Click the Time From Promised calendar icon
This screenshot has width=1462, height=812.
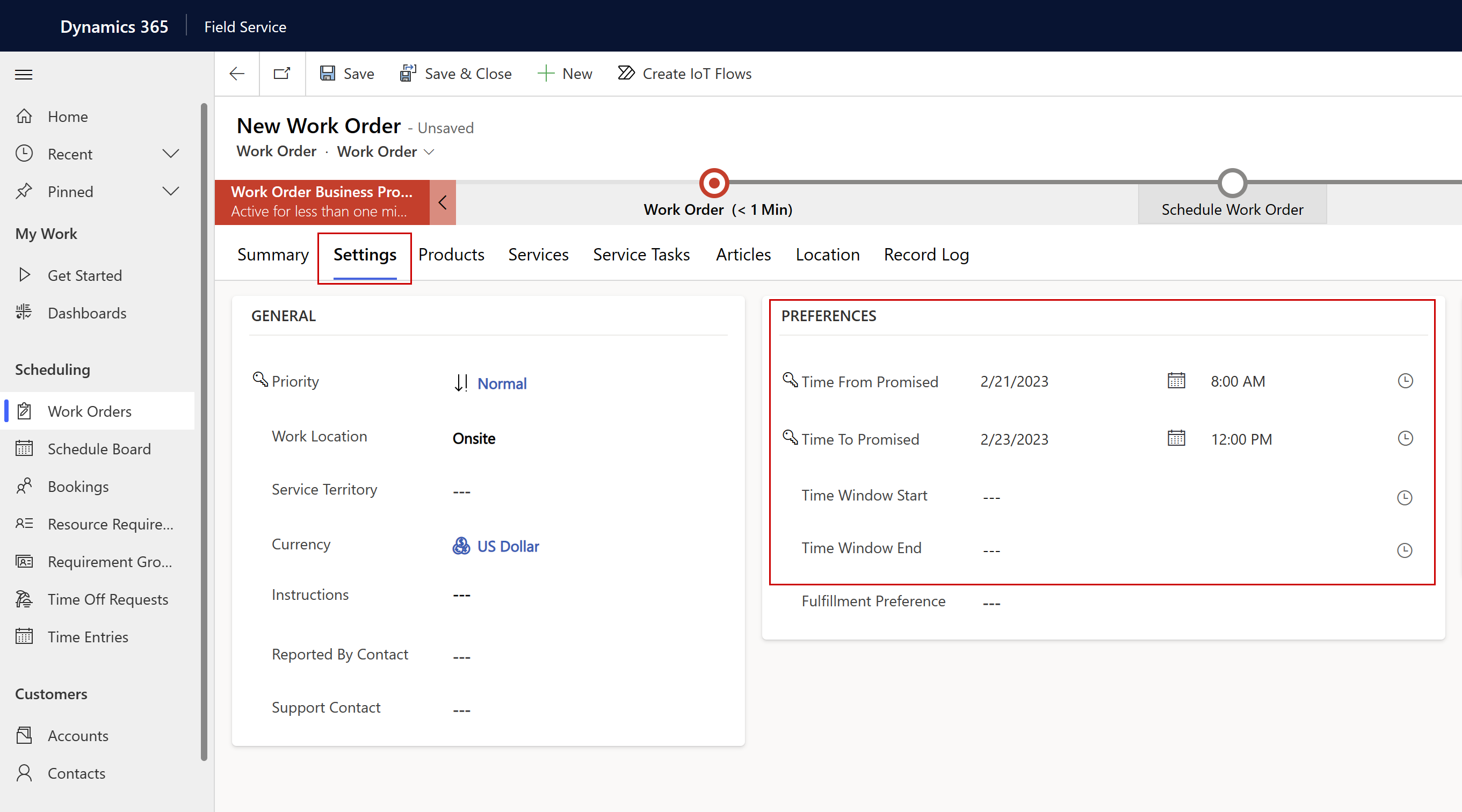click(x=1175, y=381)
